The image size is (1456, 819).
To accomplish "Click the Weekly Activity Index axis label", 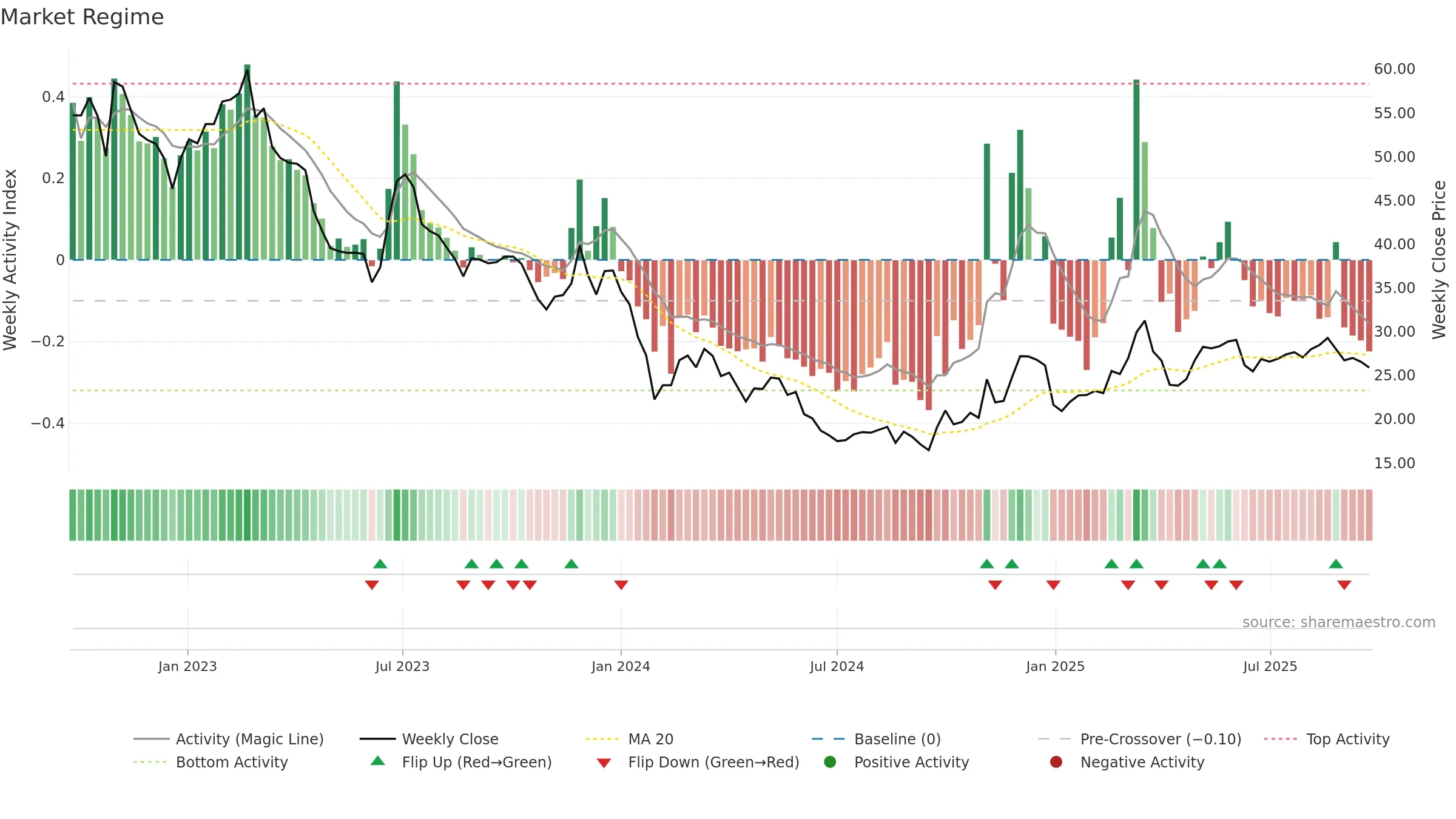I will click(x=10, y=260).
